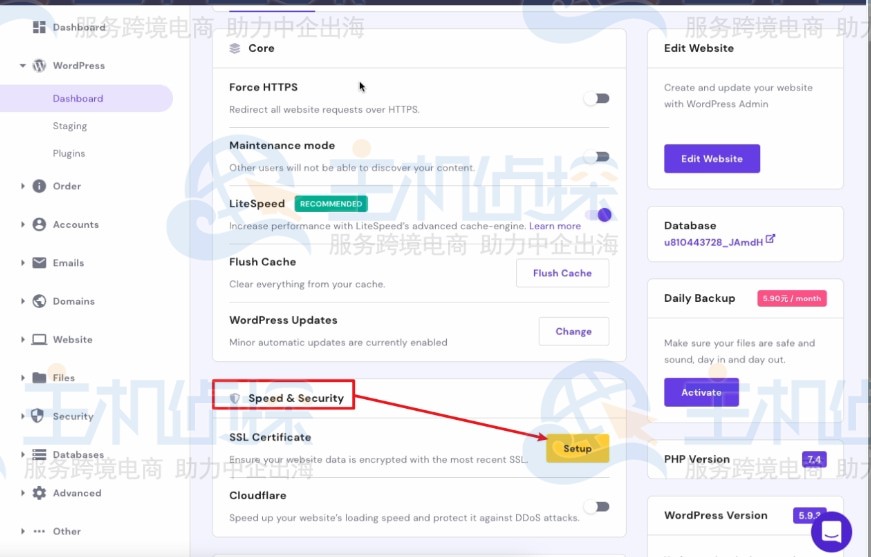The width and height of the screenshot is (871, 557).
Task: Click the Advanced gear icon
Action: 39,493
